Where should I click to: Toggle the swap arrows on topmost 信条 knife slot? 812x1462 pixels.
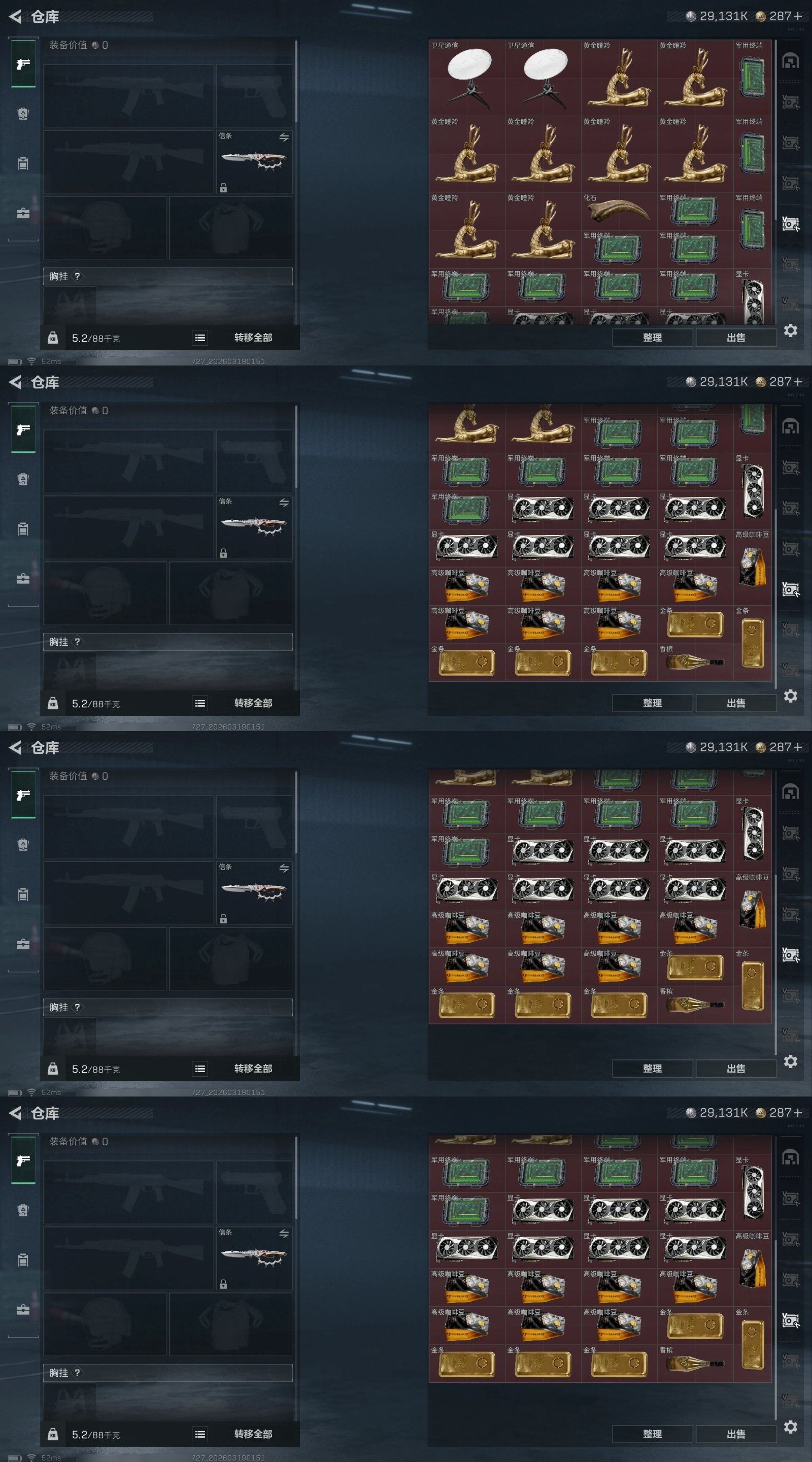coord(284,138)
